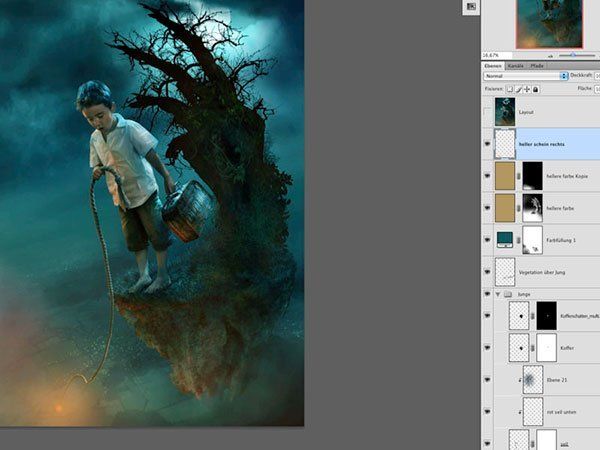
Task: Click Farbfüllung 1 teal fill swatch
Action: click(x=505, y=240)
